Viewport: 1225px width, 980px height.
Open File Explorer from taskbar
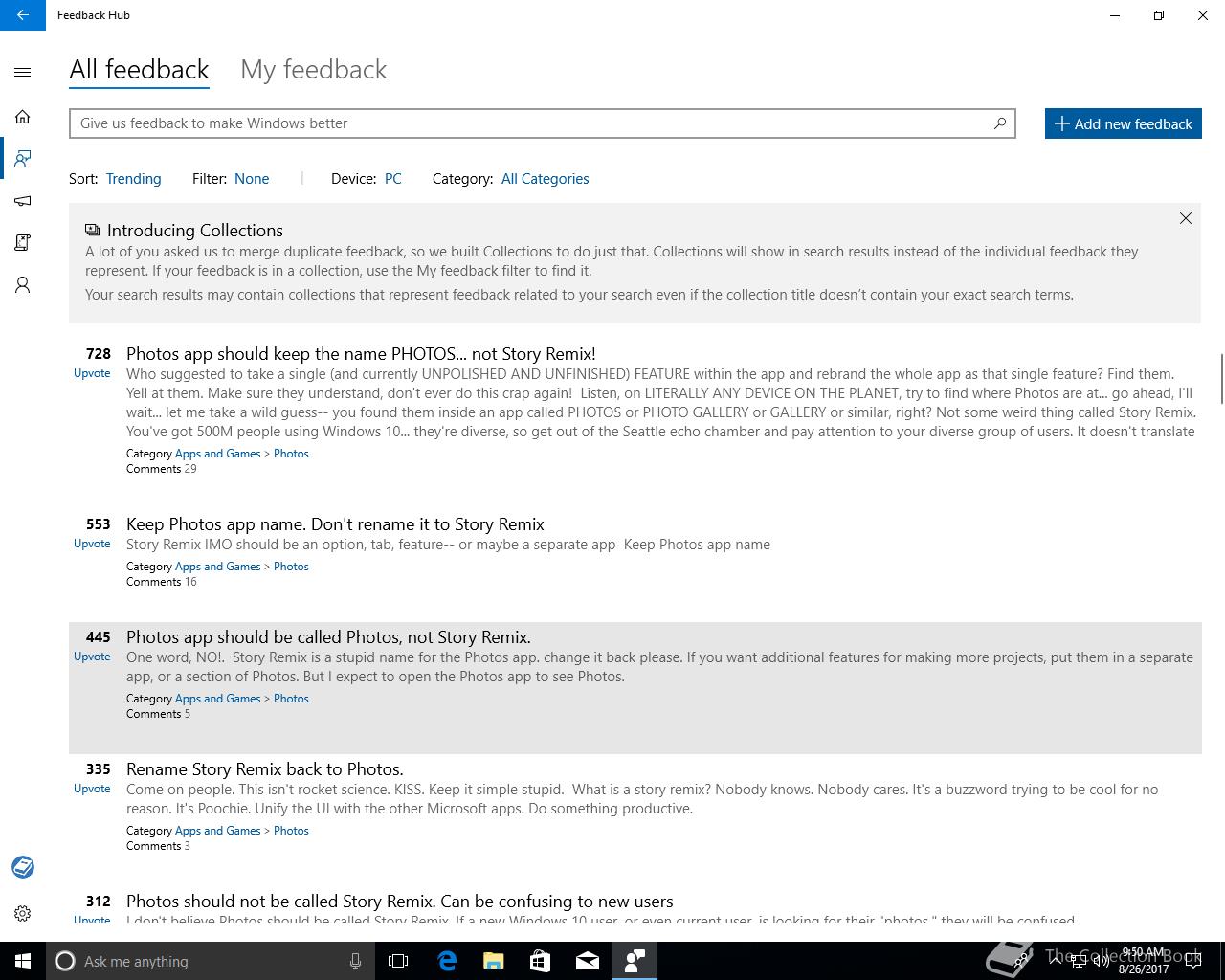pyautogui.click(x=494, y=961)
